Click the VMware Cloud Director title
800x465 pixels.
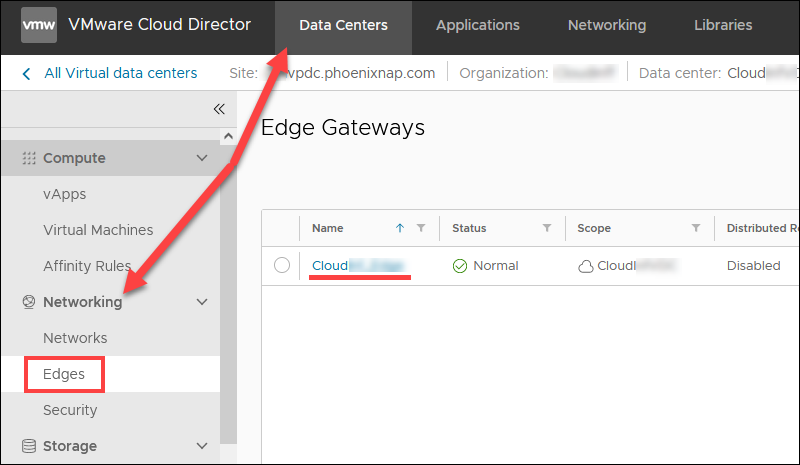(x=159, y=25)
